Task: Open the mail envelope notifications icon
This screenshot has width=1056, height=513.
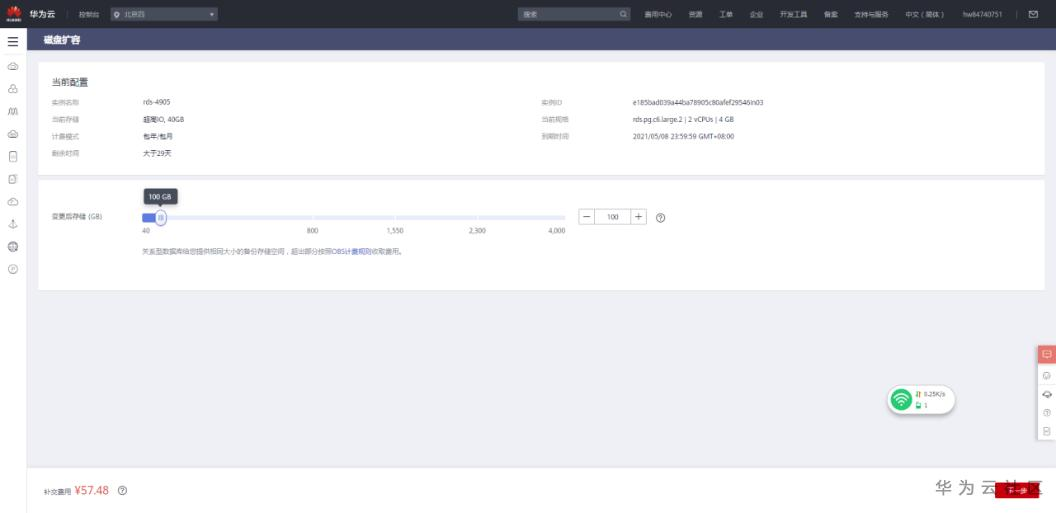Action: (1033, 14)
